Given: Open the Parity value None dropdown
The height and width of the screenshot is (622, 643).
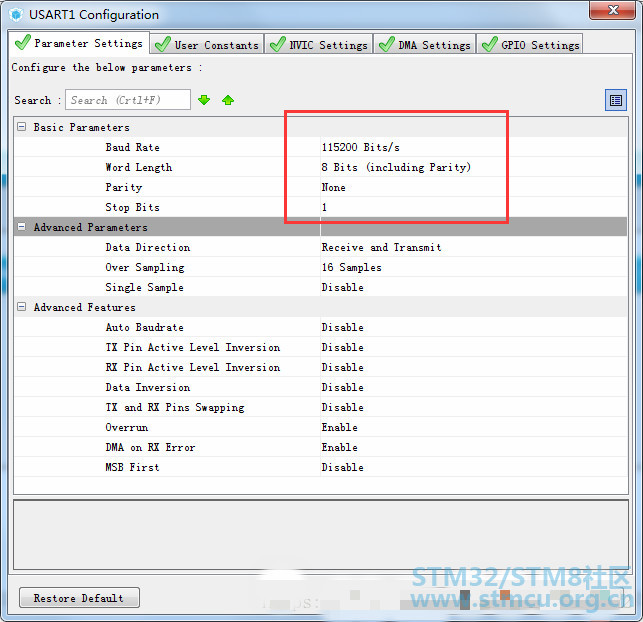Looking at the screenshot, I should tap(333, 187).
